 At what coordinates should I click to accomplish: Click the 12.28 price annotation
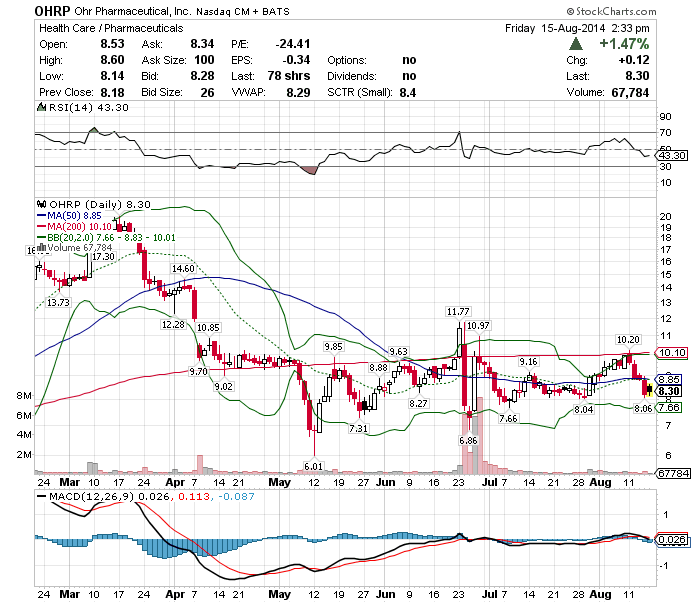coord(173,324)
